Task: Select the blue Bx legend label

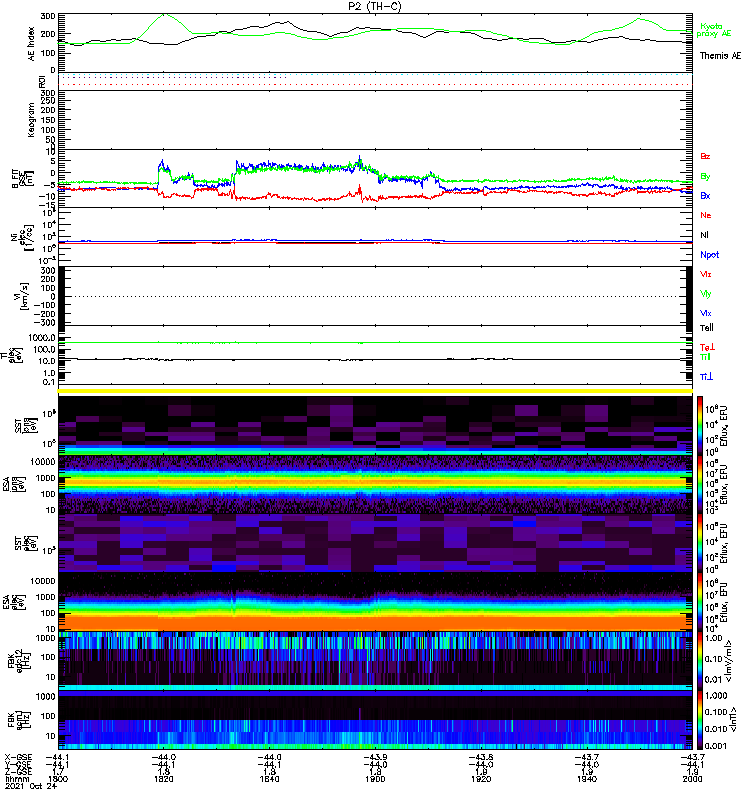Action: click(x=705, y=195)
